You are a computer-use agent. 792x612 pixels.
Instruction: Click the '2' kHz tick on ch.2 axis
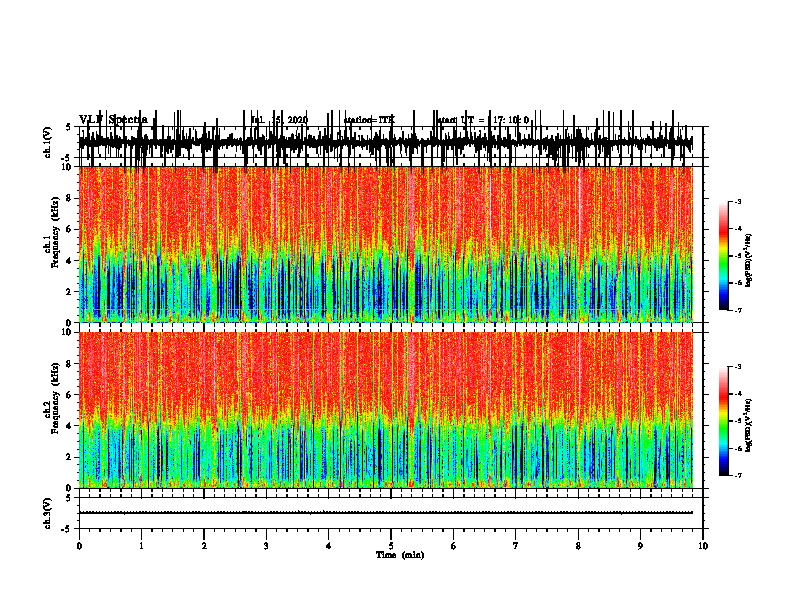[x=70, y=457]
